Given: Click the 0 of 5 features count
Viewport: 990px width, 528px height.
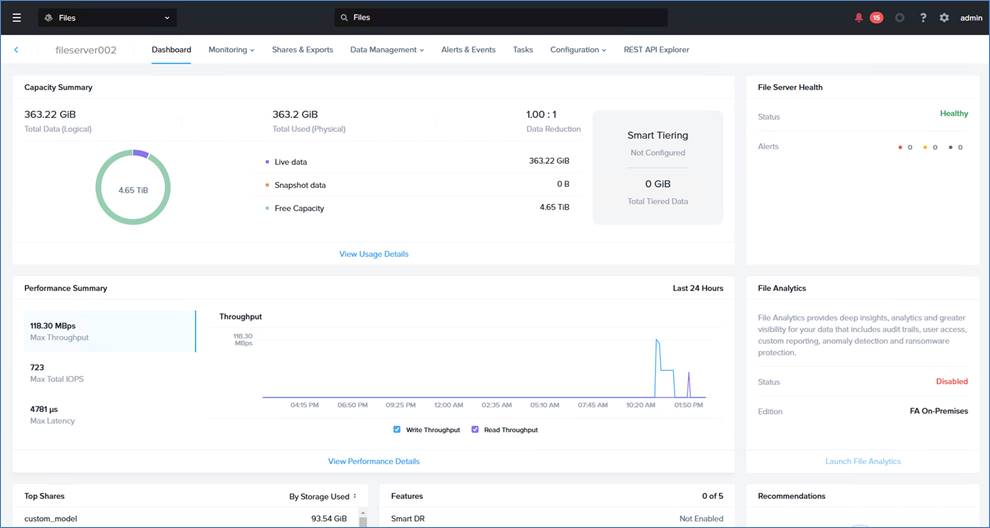Looking at the screenshot, I should pyautogui.click(x=712, y=496).
